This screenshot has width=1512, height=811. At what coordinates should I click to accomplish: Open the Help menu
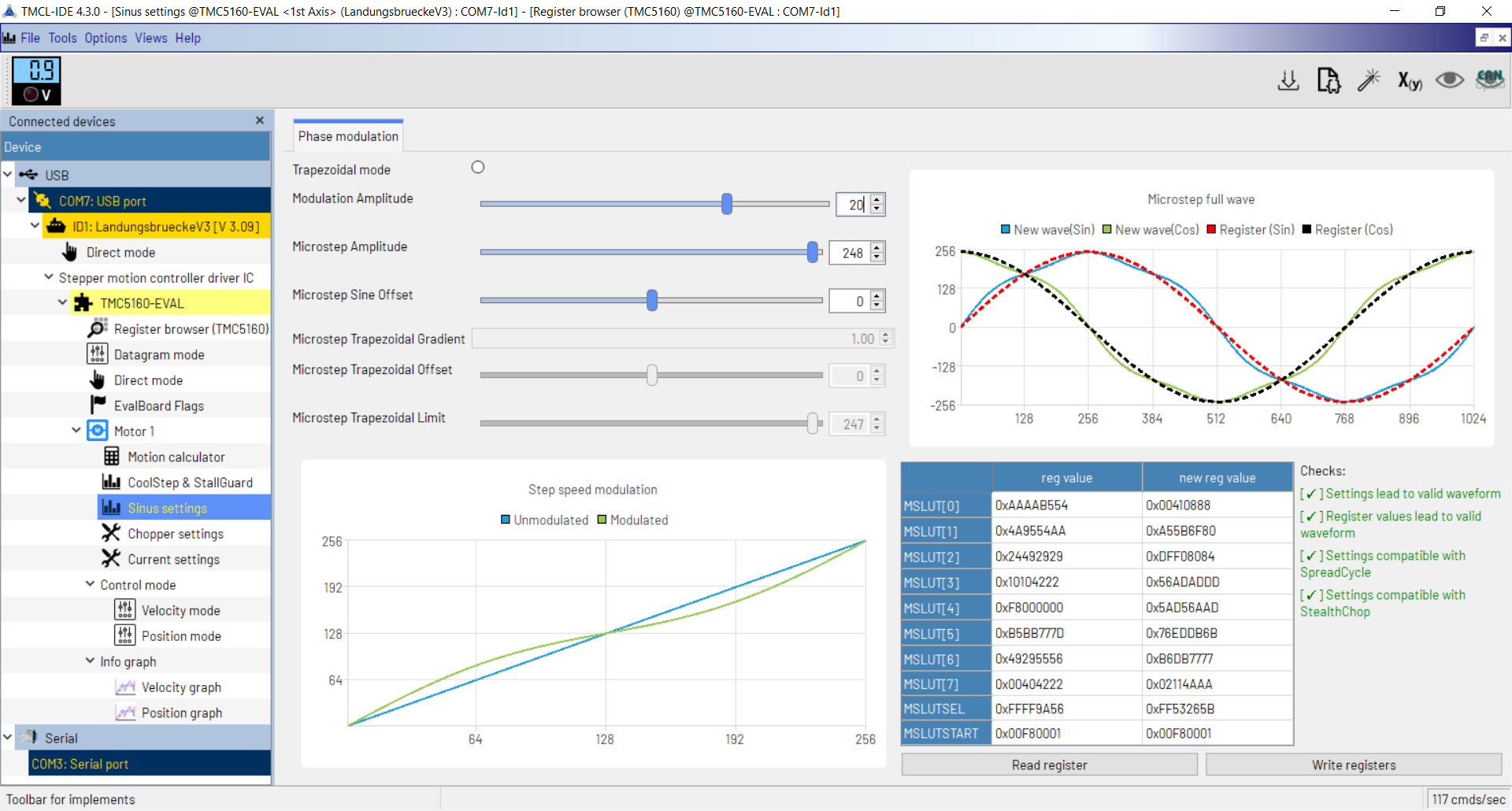tap(187, 38)
